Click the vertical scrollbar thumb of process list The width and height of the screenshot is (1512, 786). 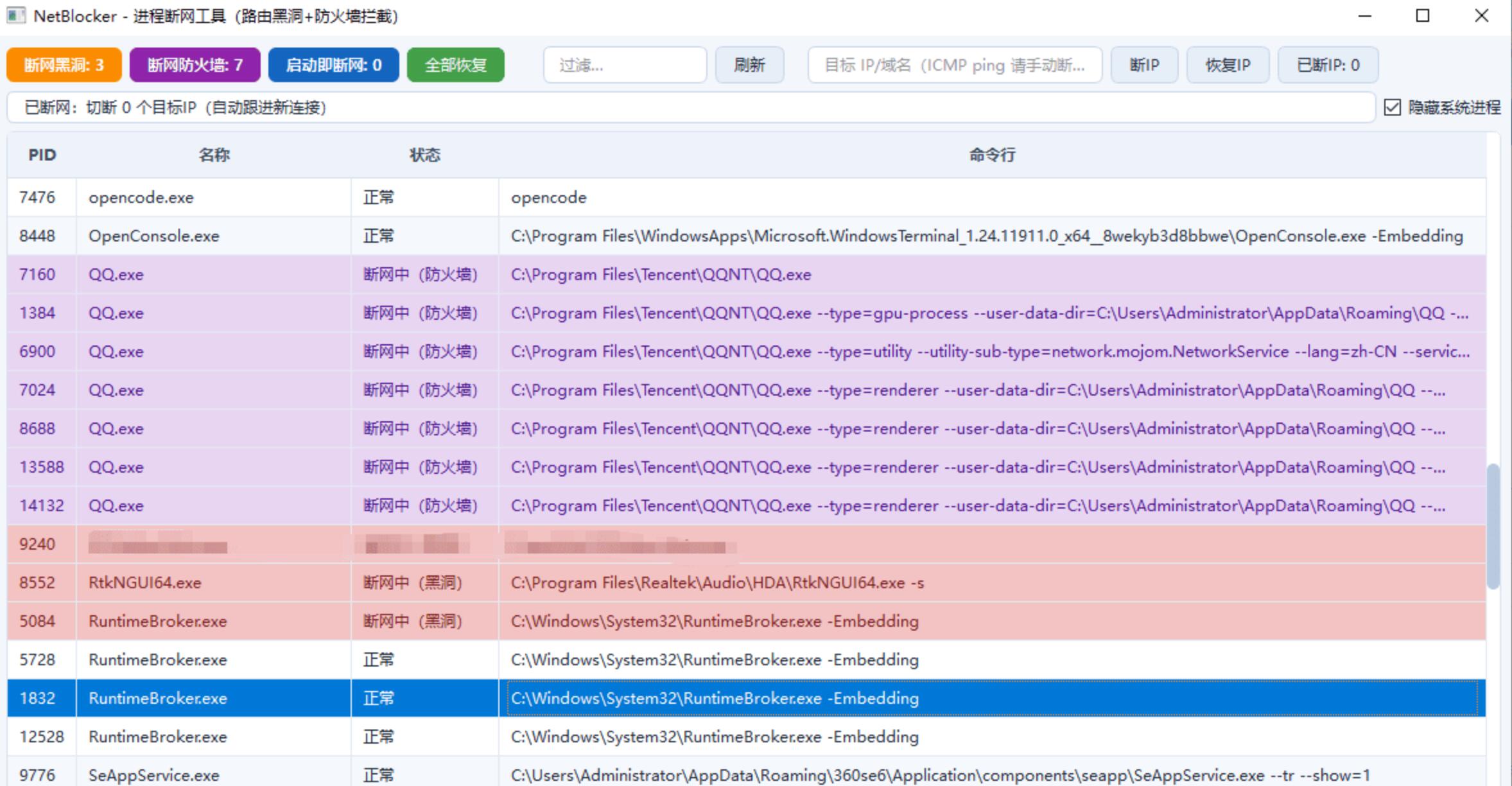(1493, 527)
